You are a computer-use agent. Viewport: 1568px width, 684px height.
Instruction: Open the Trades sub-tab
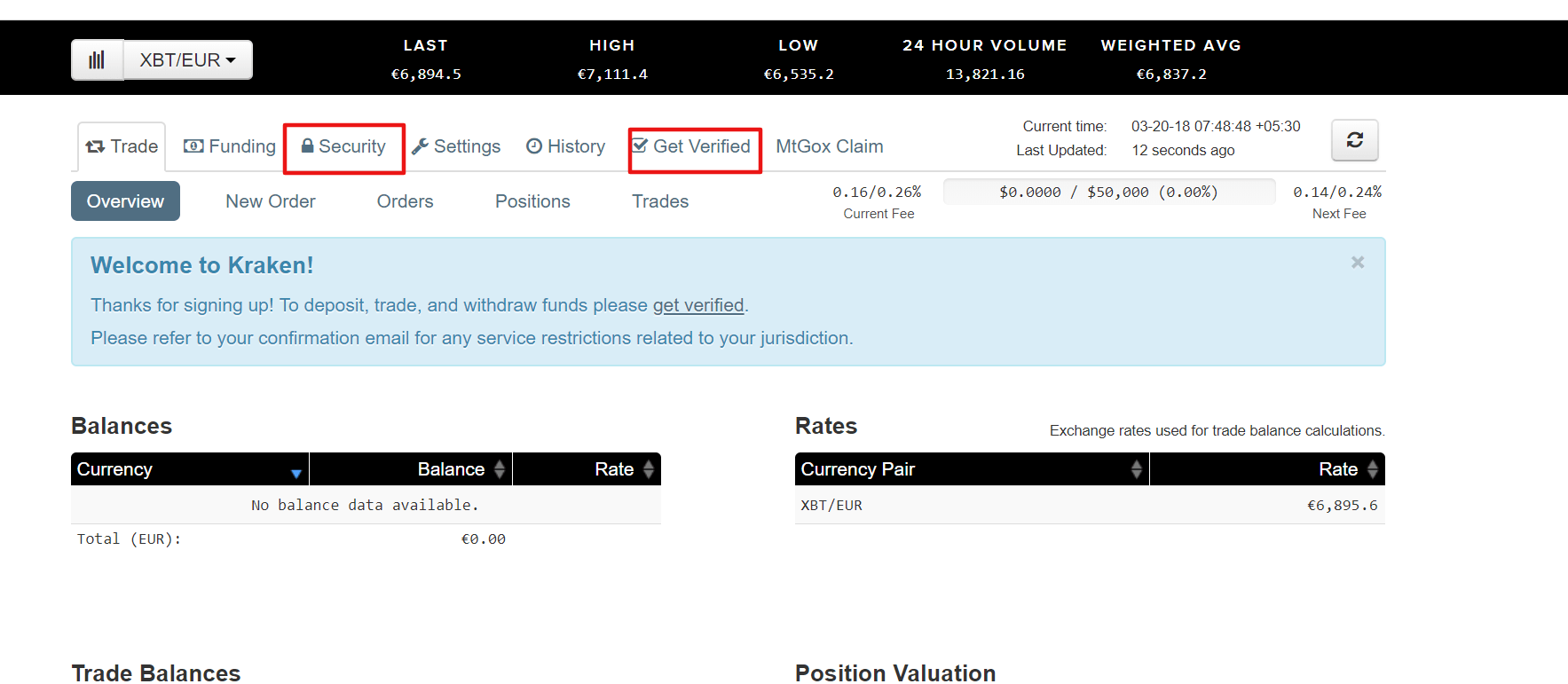pos(660,201)
